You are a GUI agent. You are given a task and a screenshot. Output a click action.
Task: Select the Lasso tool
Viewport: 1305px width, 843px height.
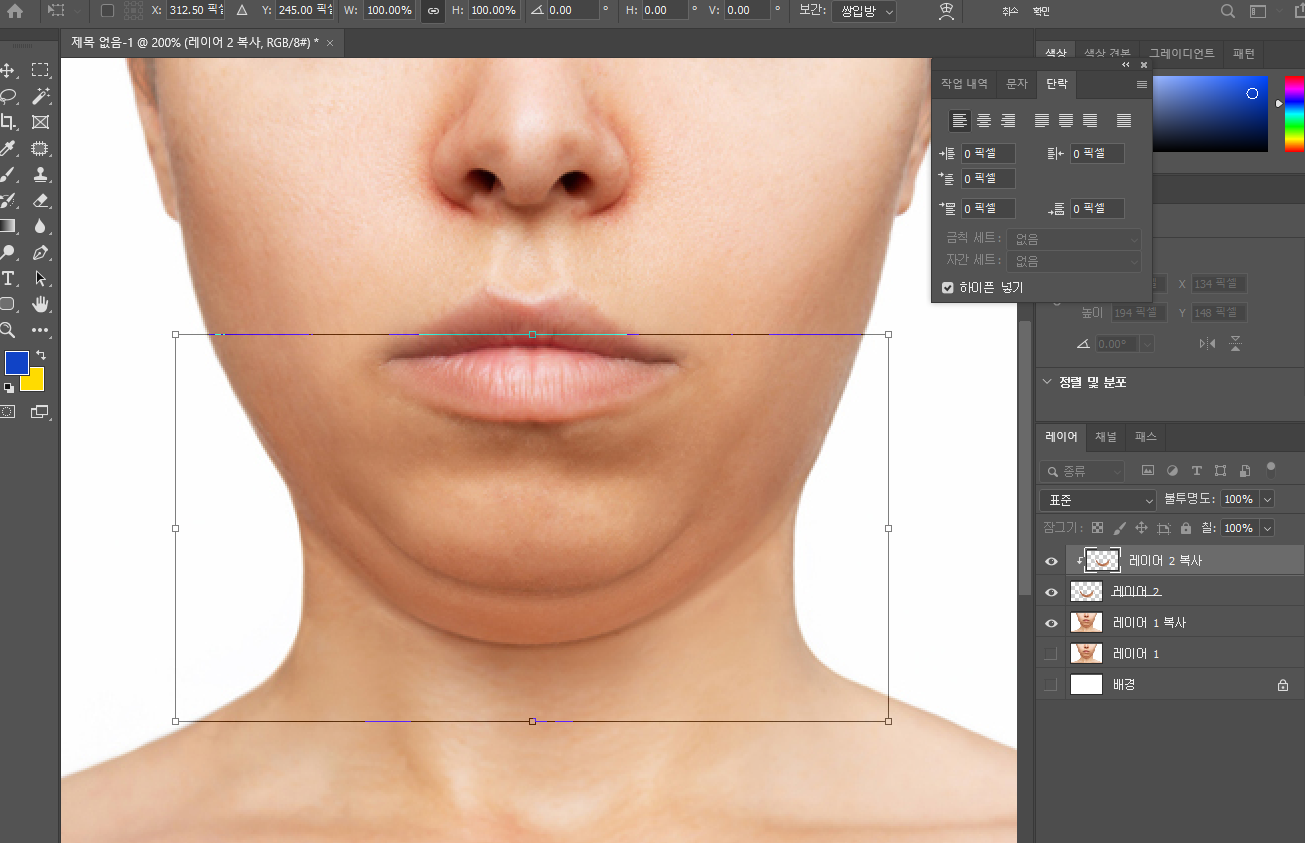click(x=8, y=96)
